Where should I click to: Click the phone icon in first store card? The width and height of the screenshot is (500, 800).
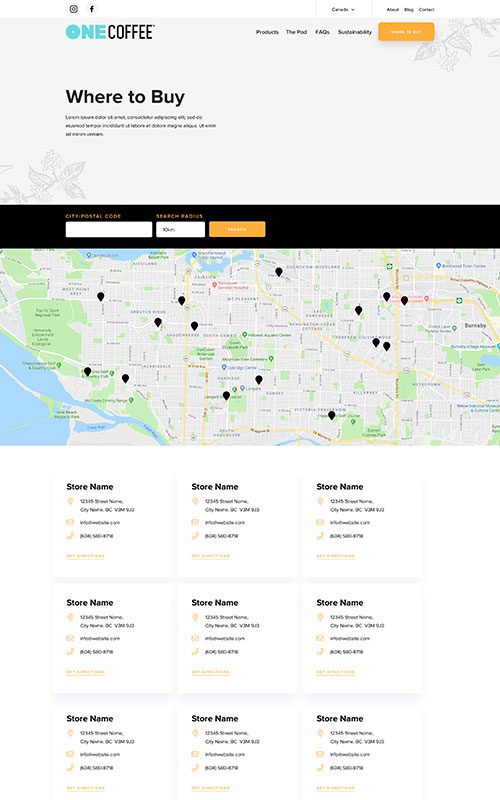70,535
